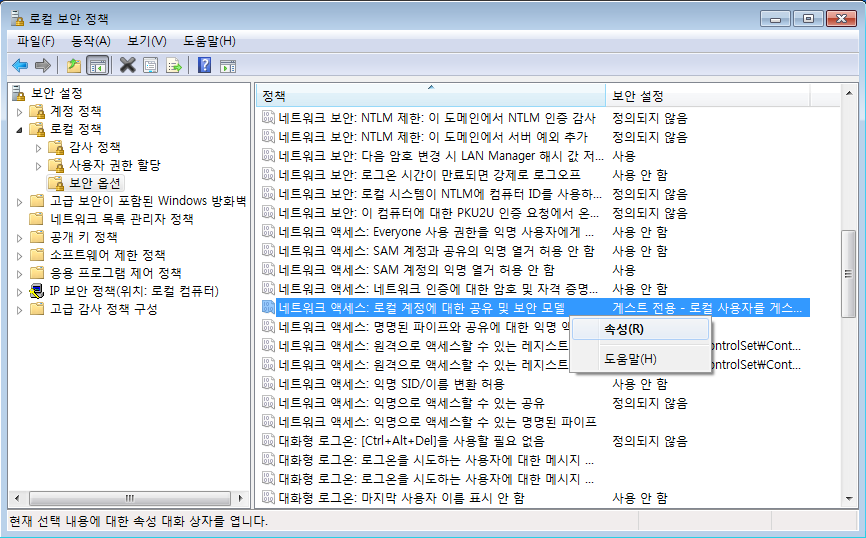Click the Export List toolbar icon
The width and height of the screenshot is (866, 538).
pyautogui.click(x=174, y=65)
